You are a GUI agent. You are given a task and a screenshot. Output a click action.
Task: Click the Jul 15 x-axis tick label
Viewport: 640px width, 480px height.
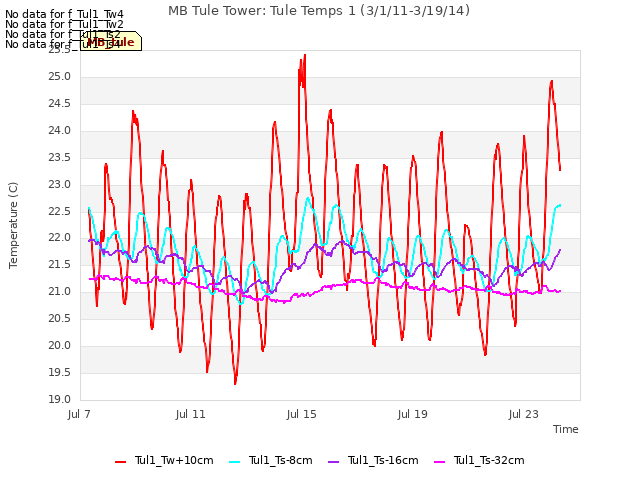301,414
